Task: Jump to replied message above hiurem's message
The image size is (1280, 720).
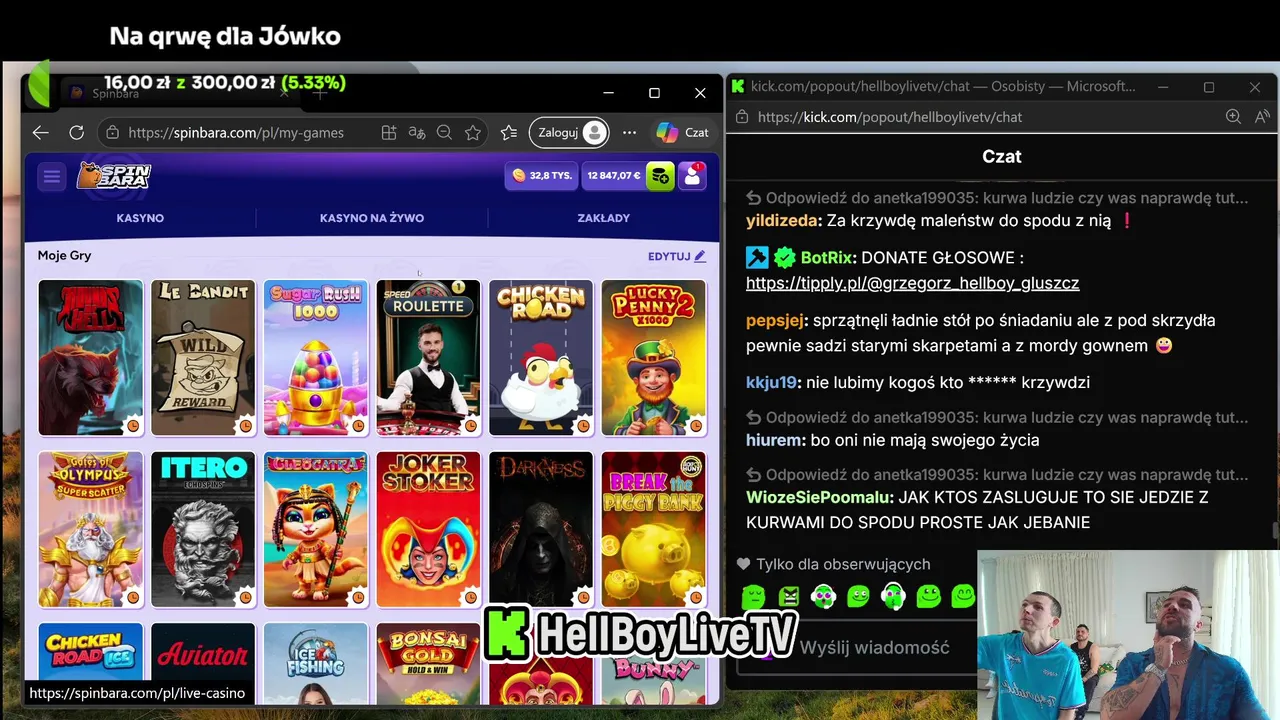Action: click(x=997, y=418)
